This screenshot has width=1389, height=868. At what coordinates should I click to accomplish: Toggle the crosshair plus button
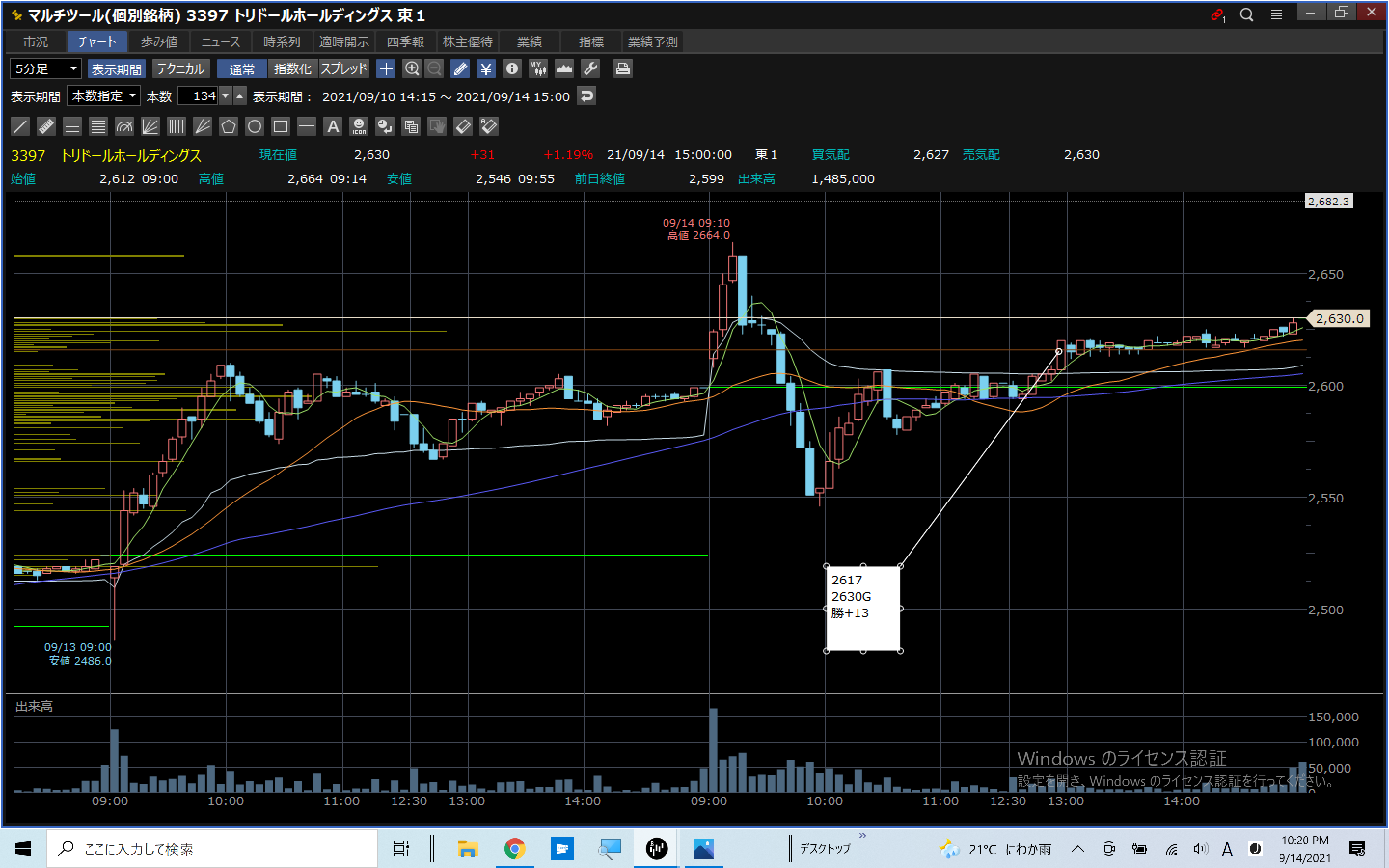[386, 69]
